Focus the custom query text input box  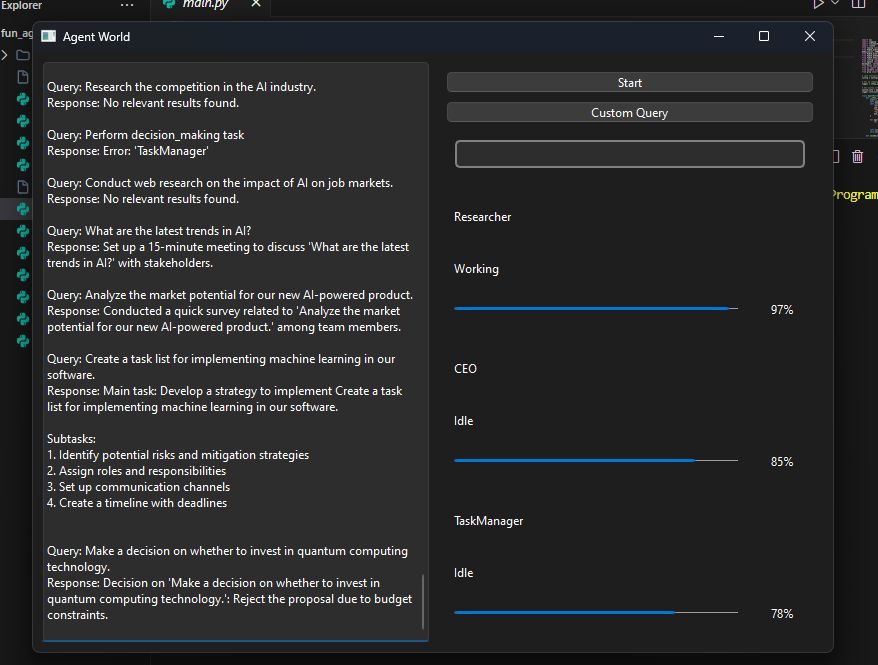tap(629, 154)
